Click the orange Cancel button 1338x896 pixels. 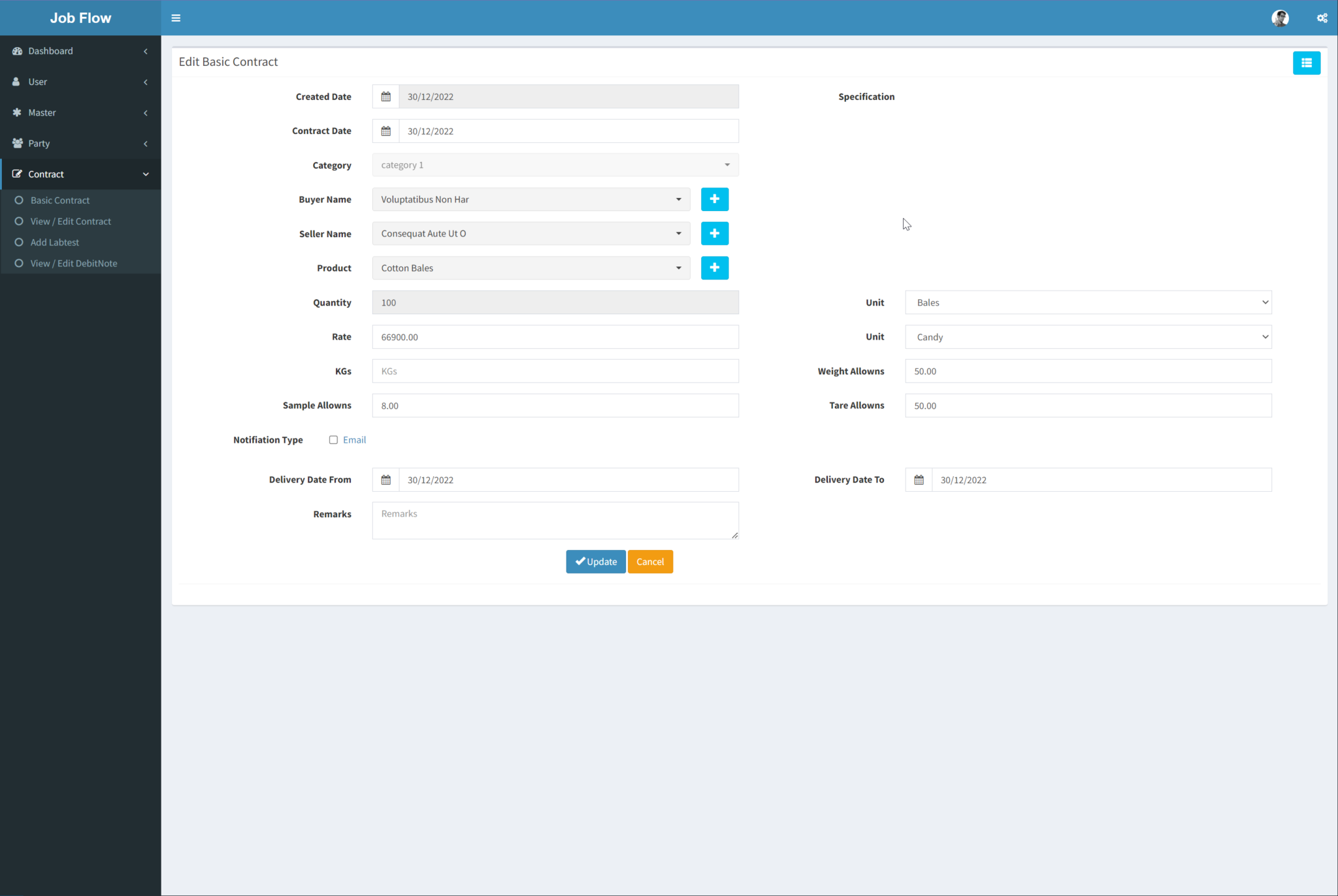(650, 562)
